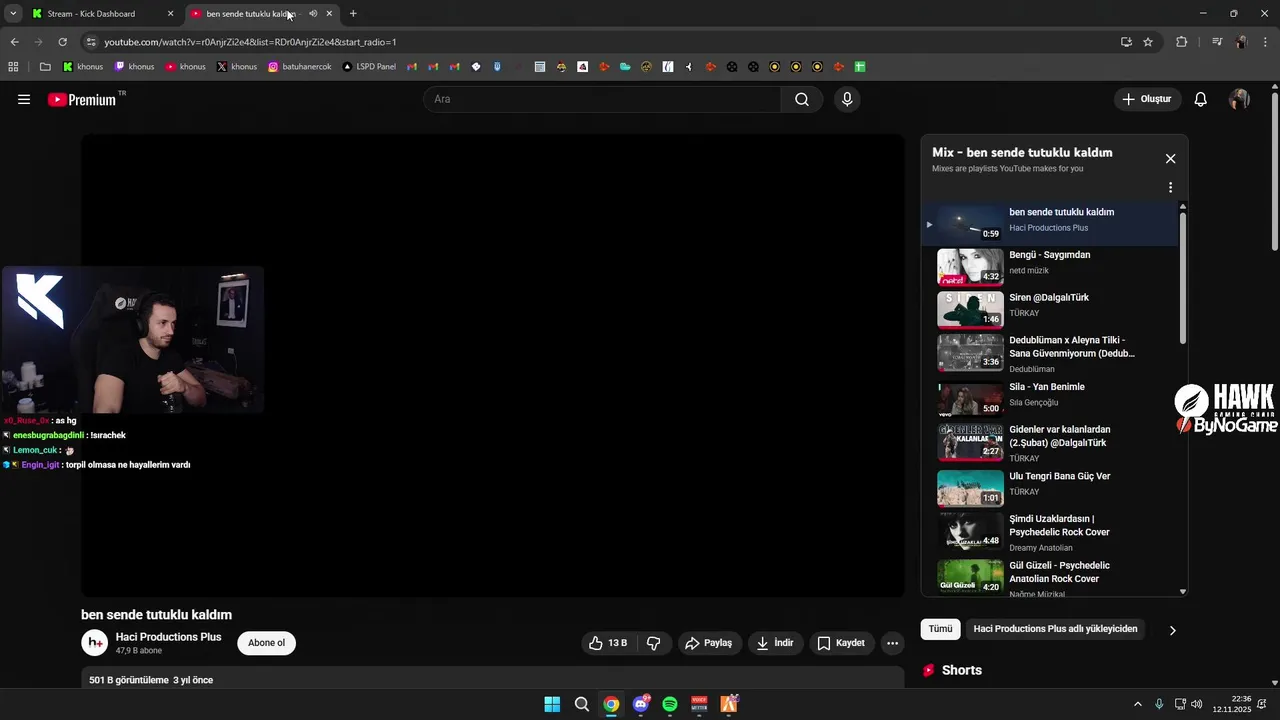1280x720 pixels.
Task: Open X khonus bookmark
Action: [x=237, y=67]
